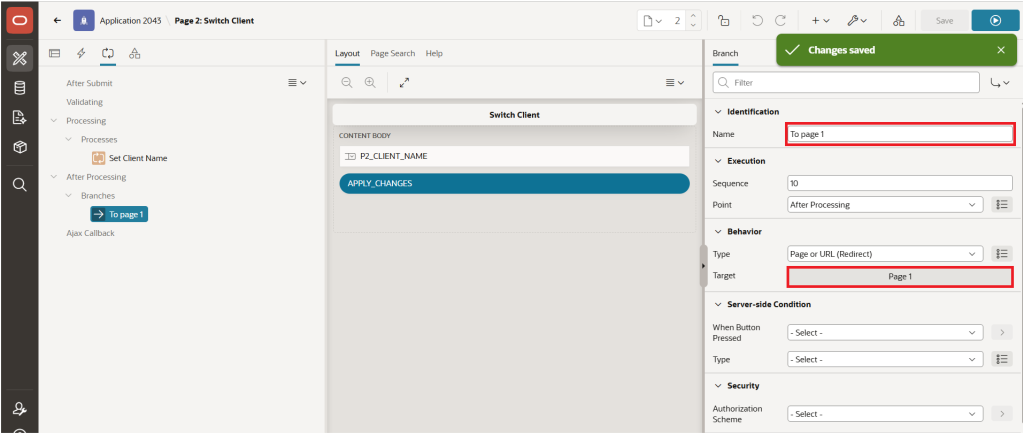Collapse the Identification section
Image resolution: width=1024 pixels, height=434 pixels.
coord(718,112)
